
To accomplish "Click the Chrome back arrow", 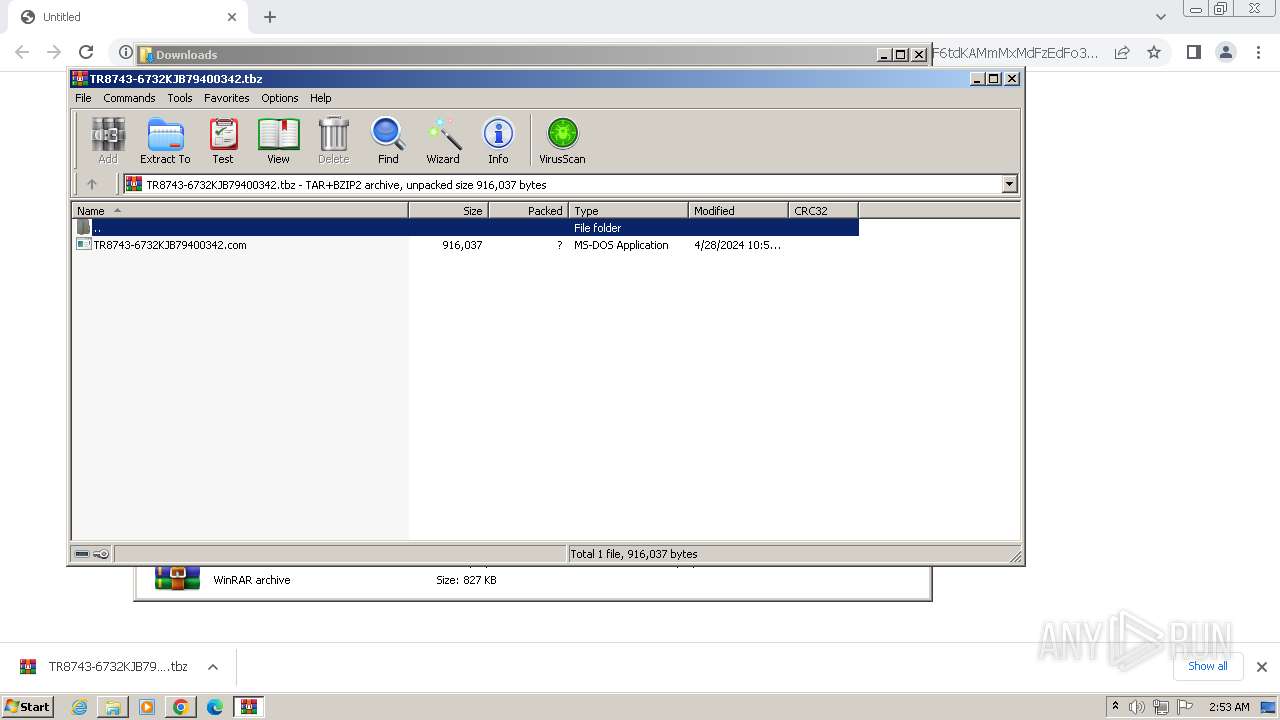I will 22,52.
